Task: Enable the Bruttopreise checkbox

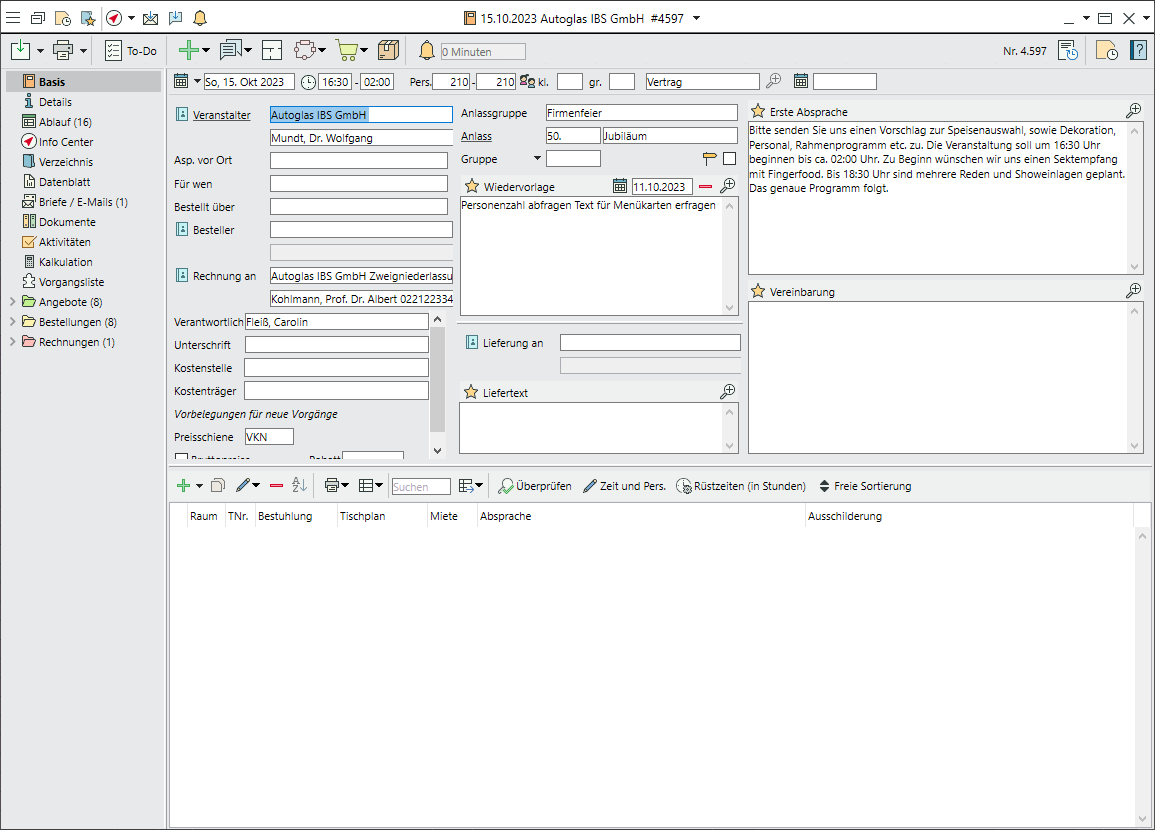Action: point(181,458)
